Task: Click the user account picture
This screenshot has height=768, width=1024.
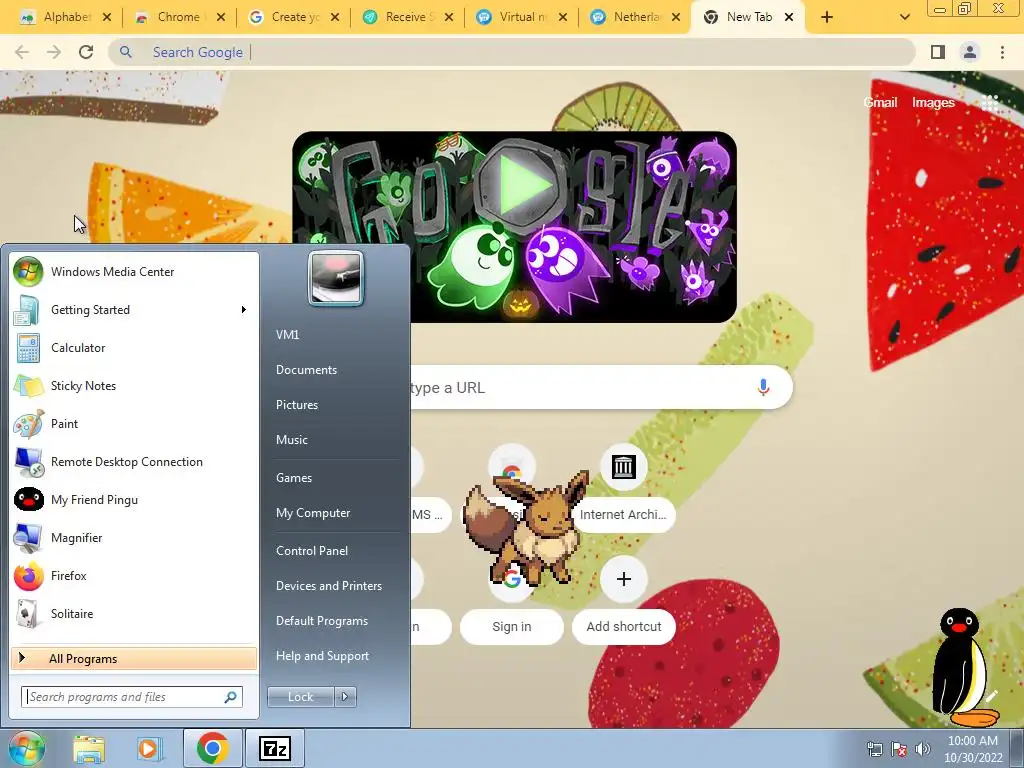Action: pos(336,279)
